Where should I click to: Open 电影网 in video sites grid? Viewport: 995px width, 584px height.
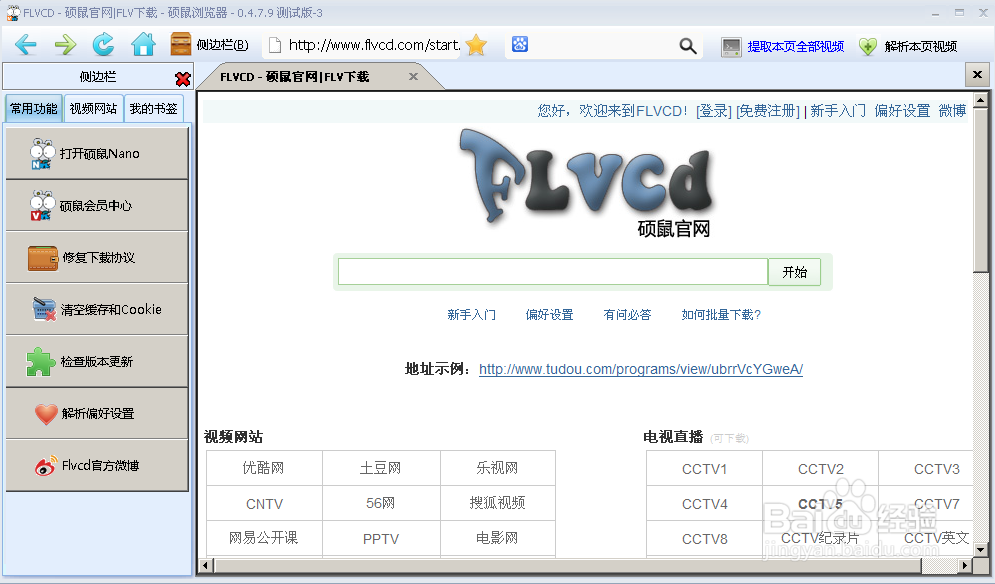click(498, 538)
